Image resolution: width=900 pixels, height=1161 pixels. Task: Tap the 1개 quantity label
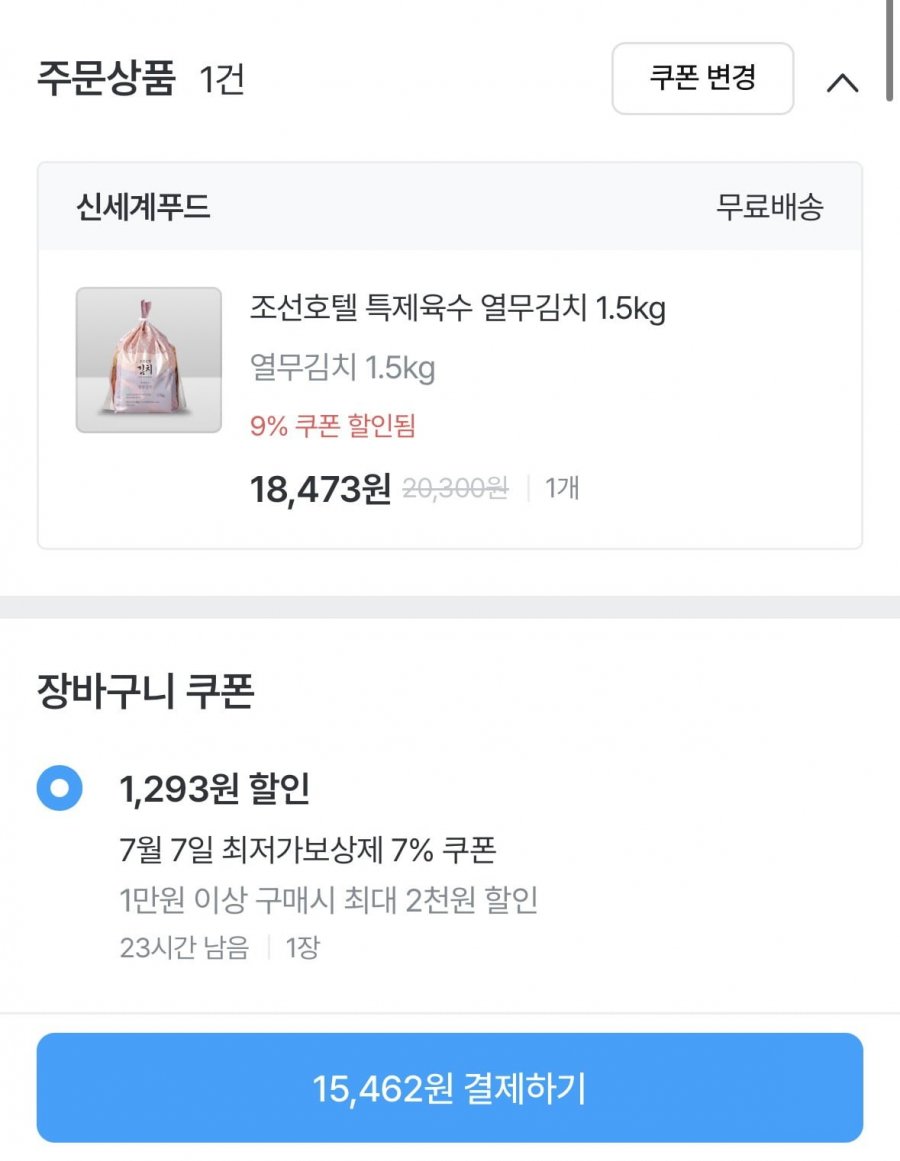click(562, 488)
